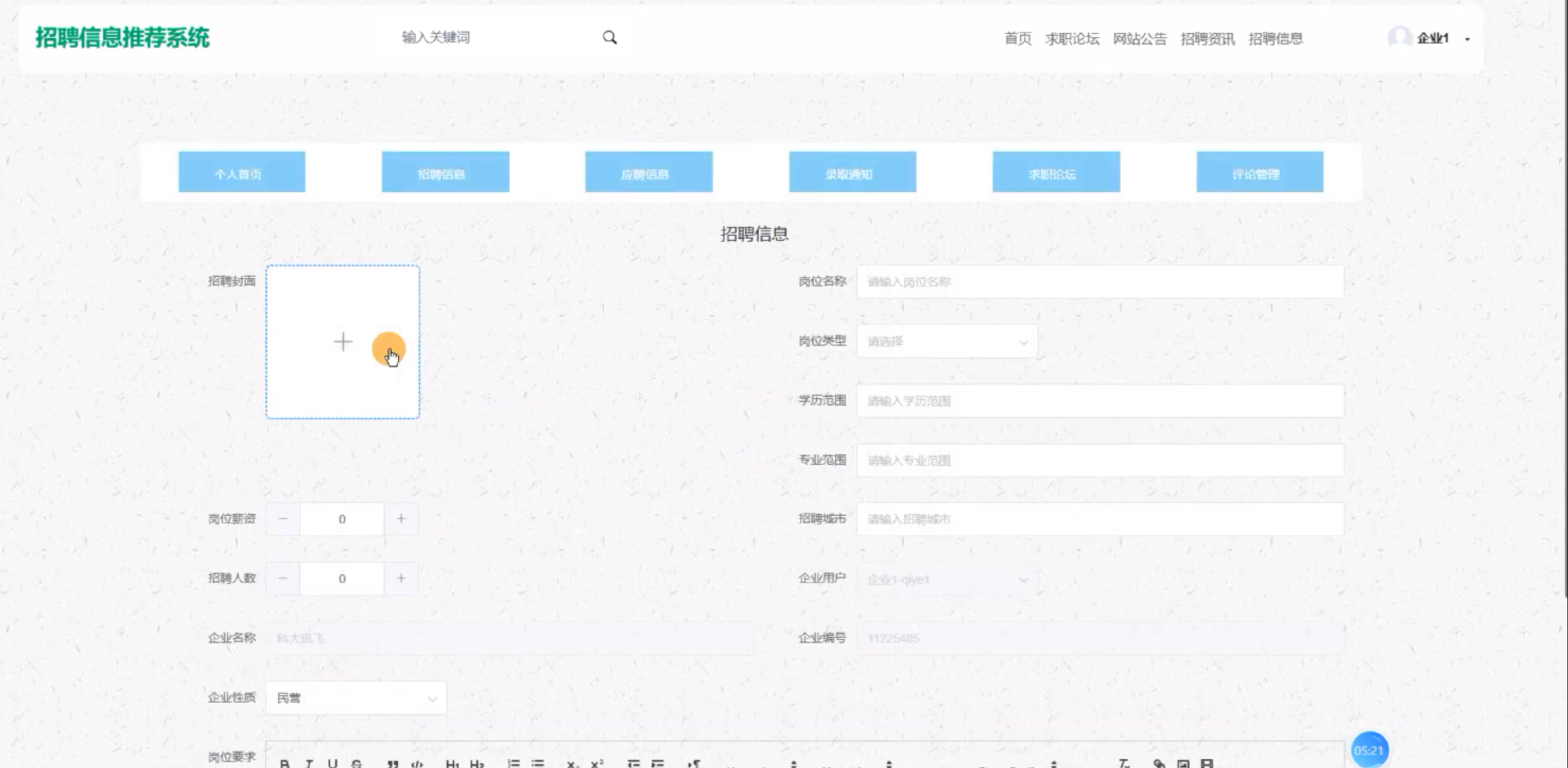This screenshot has width=1568, height=768.
Task: Increase 招聘人数 with the plus button
Action: point(401,578)
